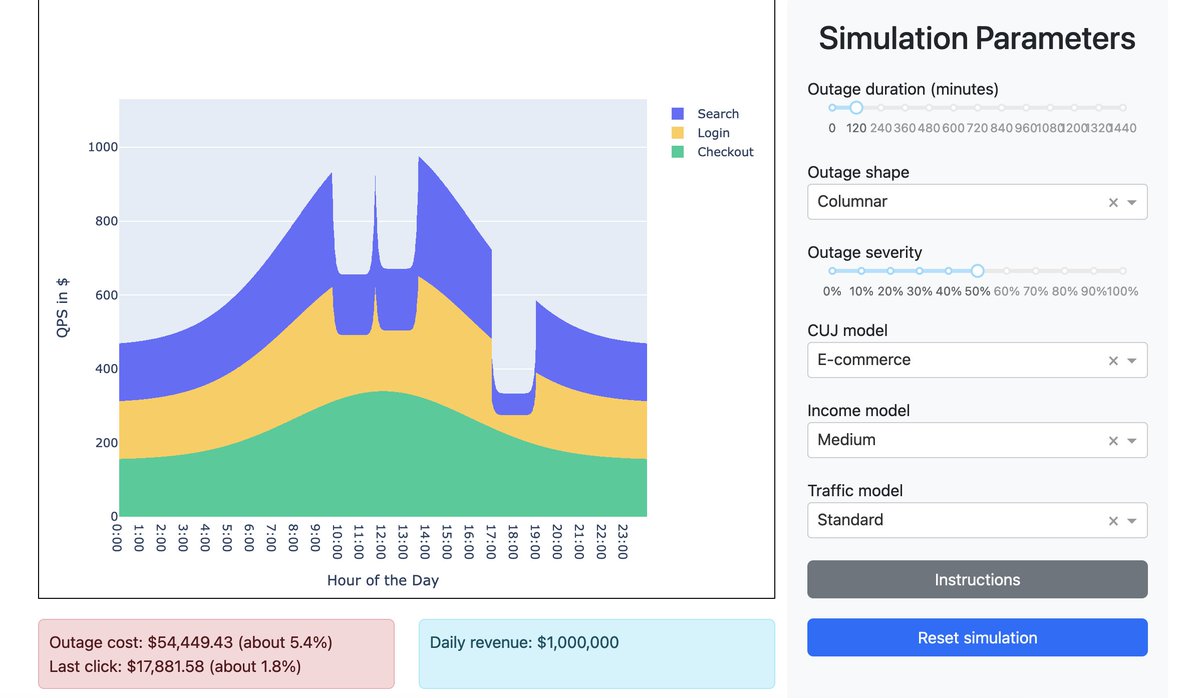Open the Traffic model dropdown arrow
This screenshot has width=1200, height=698.
(1132, 521)
